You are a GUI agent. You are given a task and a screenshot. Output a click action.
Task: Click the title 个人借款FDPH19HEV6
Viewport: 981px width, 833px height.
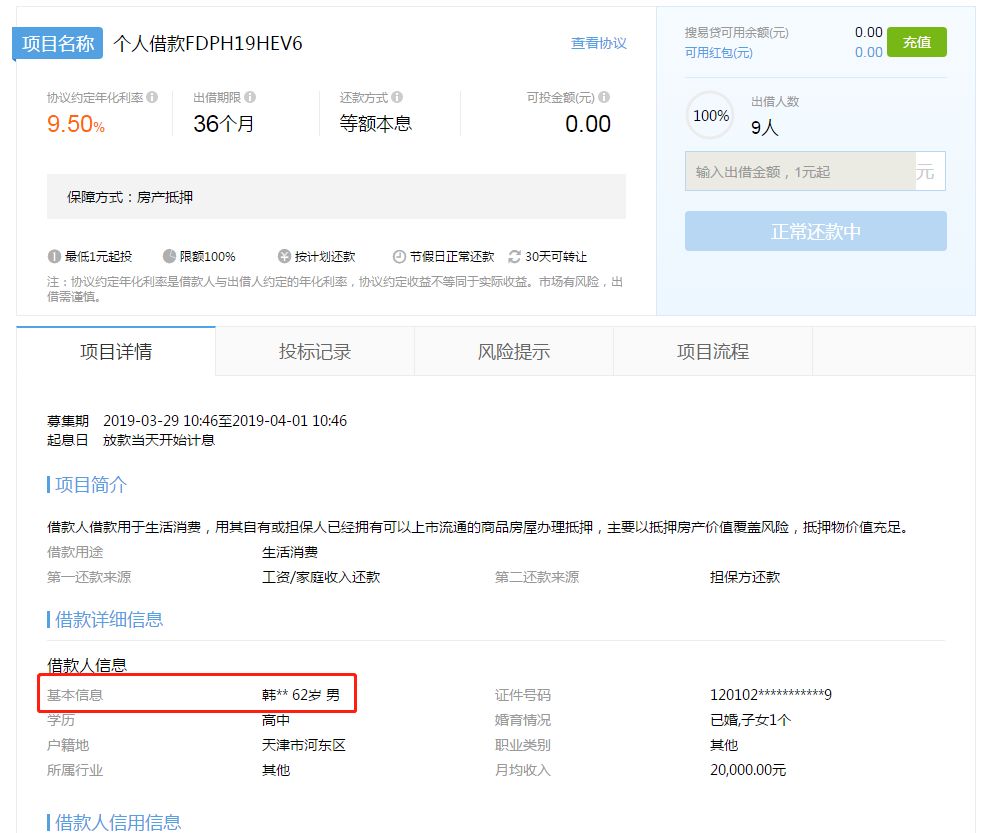[x=208, y=43]
